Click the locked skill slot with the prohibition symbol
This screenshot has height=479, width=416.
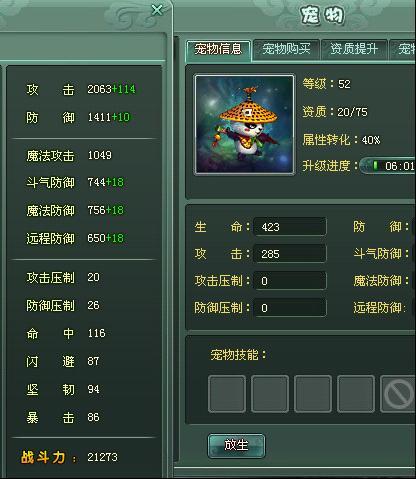[398, 394]
